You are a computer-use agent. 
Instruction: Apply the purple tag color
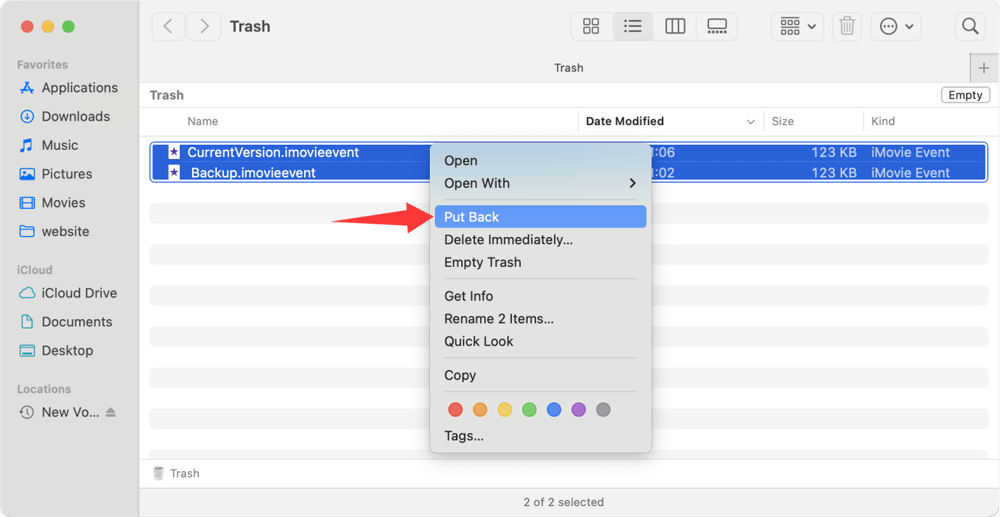[x=578, y=410]
